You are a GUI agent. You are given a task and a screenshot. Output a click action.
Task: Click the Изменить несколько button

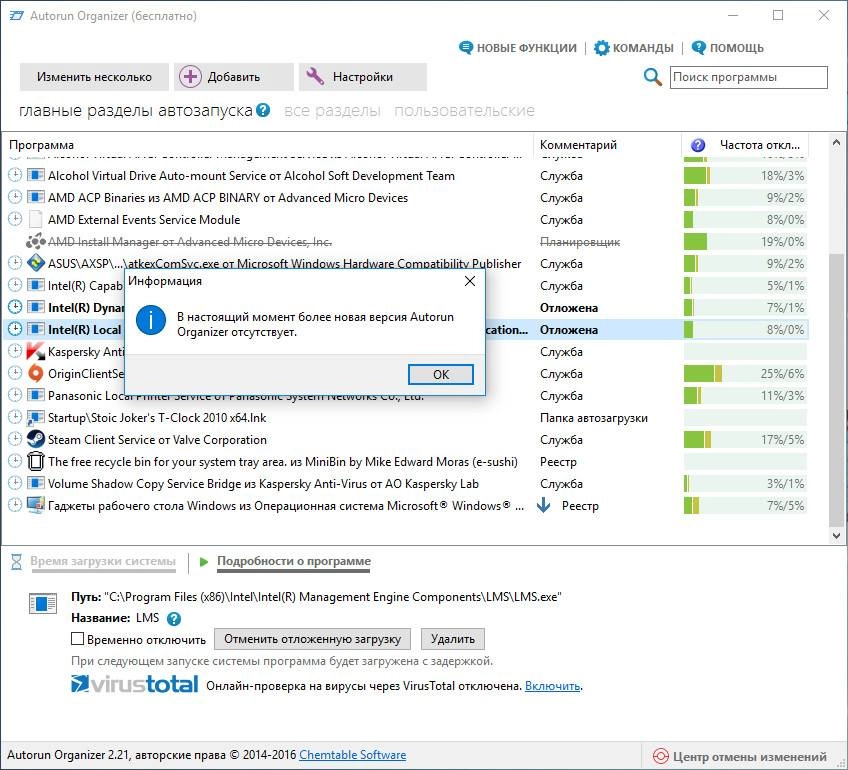(94, 77)
